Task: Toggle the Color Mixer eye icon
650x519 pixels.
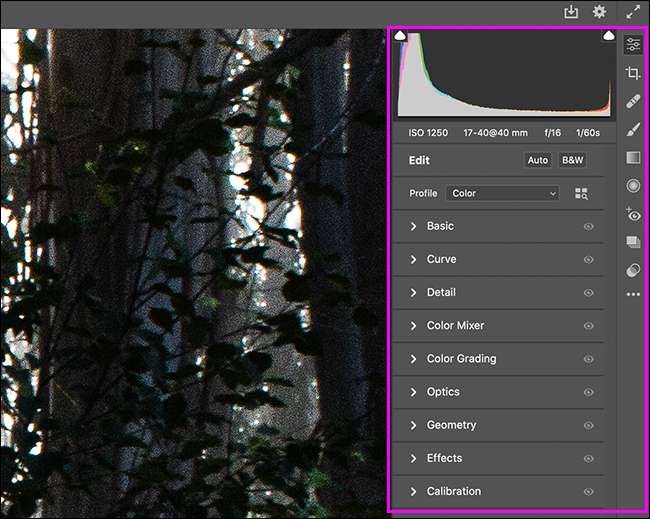Action: (588, 326)
